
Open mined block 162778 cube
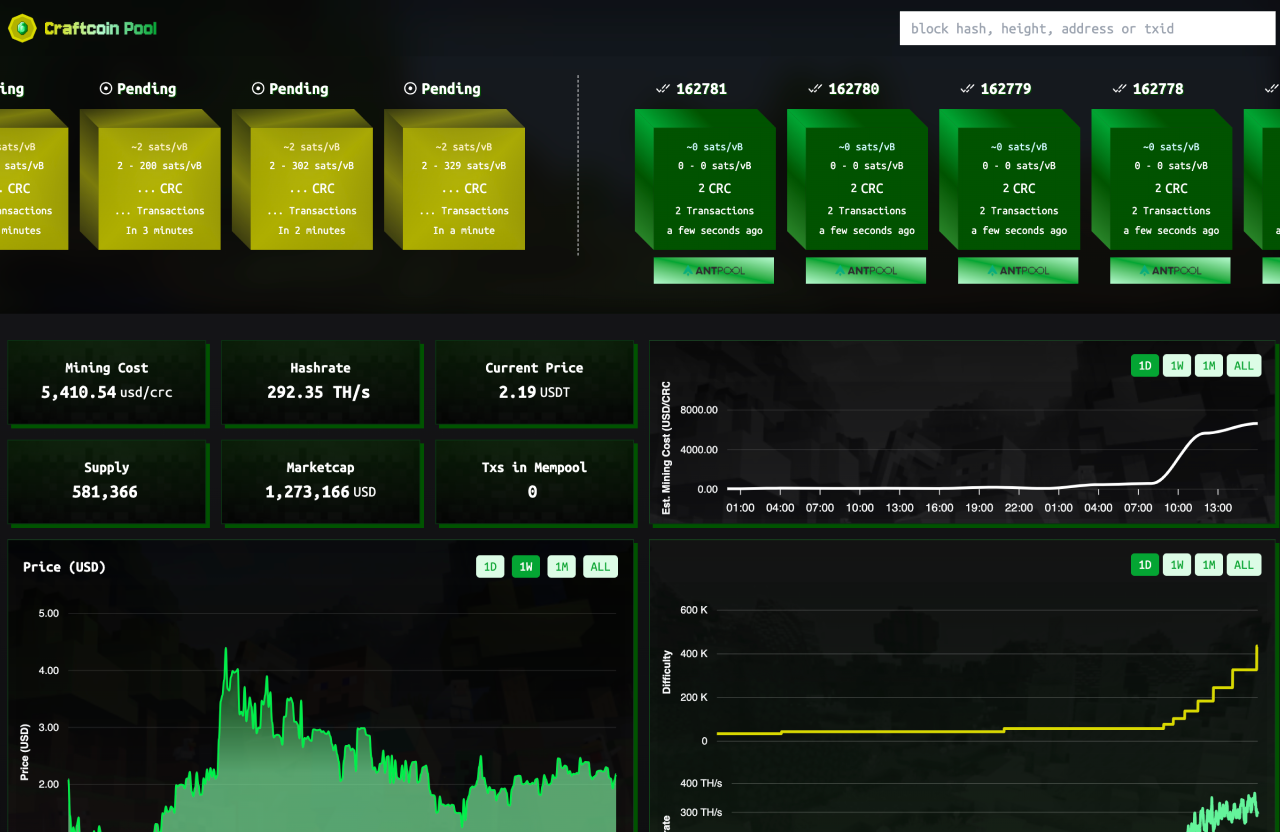[1161, 180]
